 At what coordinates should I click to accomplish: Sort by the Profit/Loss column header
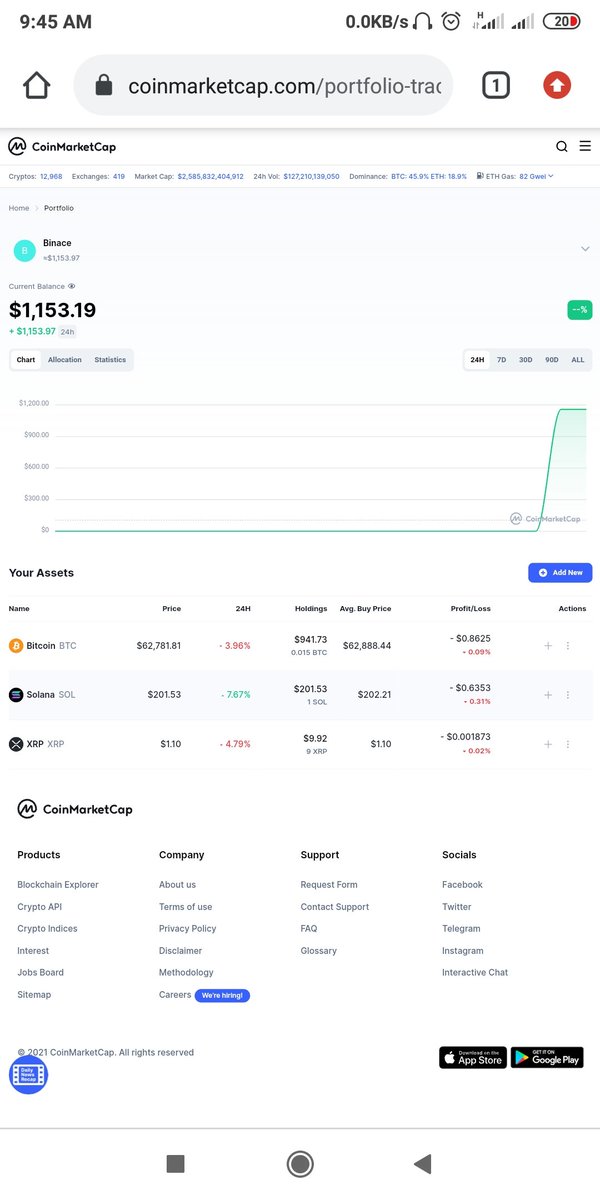tap(470, 608)
